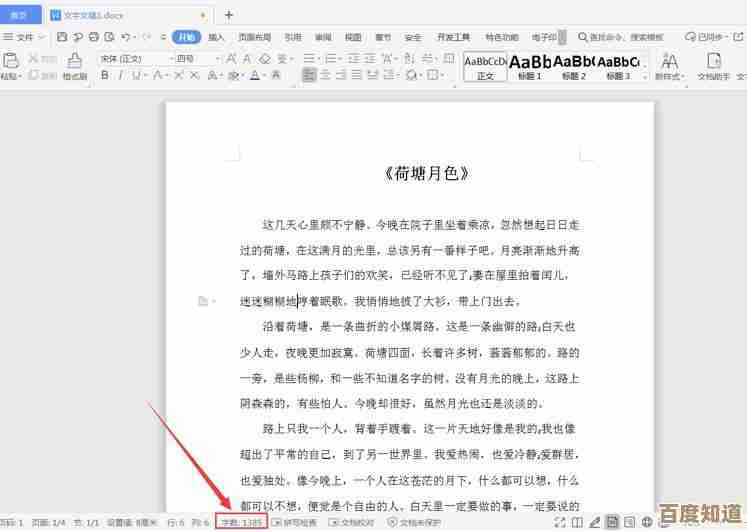The width and height of the screenshot is (747, 532).
Task: Click the Sort icon in paragraph group
Action: coord(410,59)
